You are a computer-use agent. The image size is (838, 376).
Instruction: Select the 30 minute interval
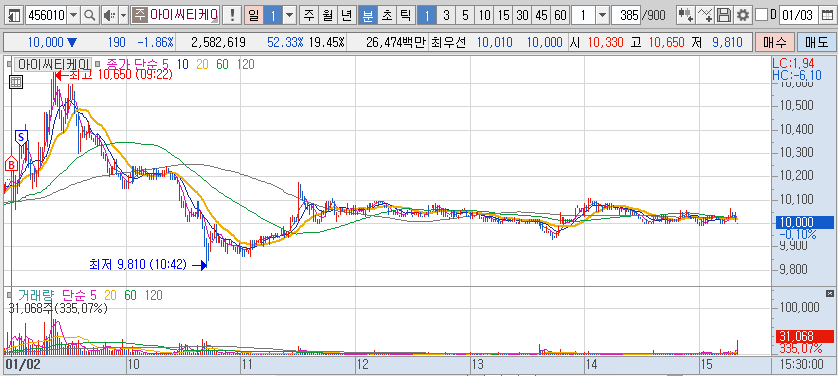(522, 15)
